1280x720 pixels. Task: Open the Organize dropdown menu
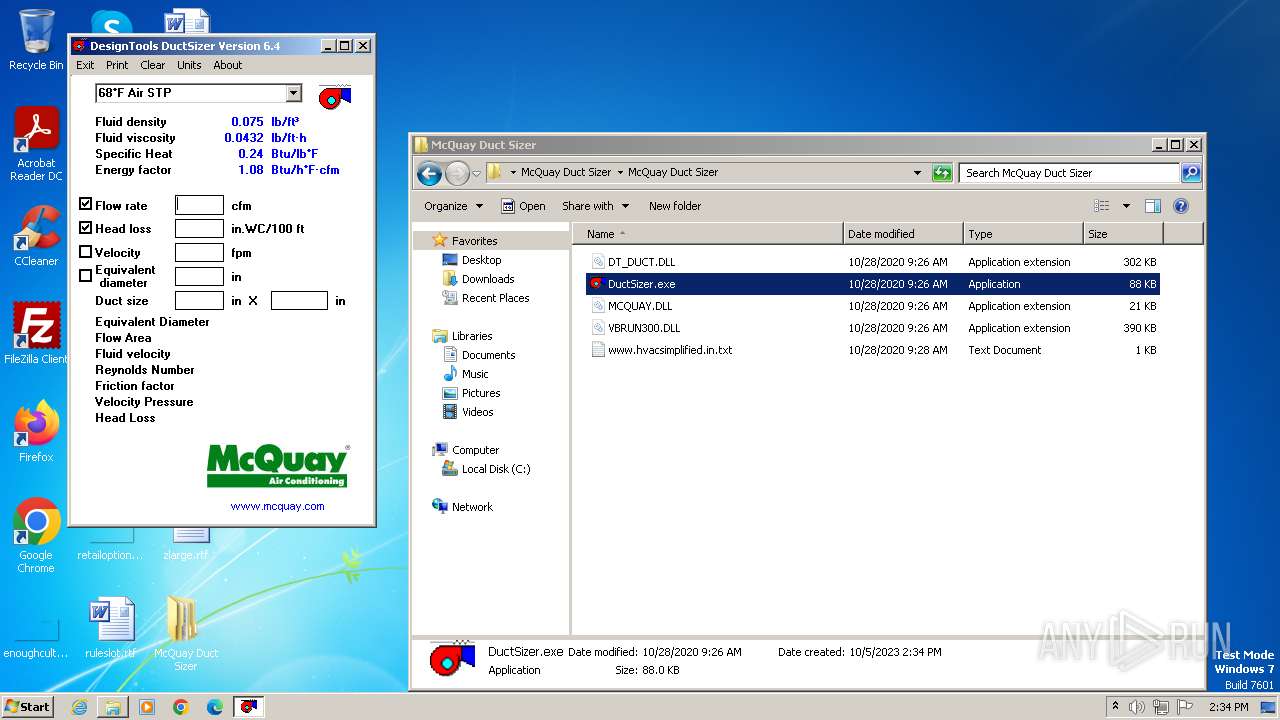click(453, 206)
